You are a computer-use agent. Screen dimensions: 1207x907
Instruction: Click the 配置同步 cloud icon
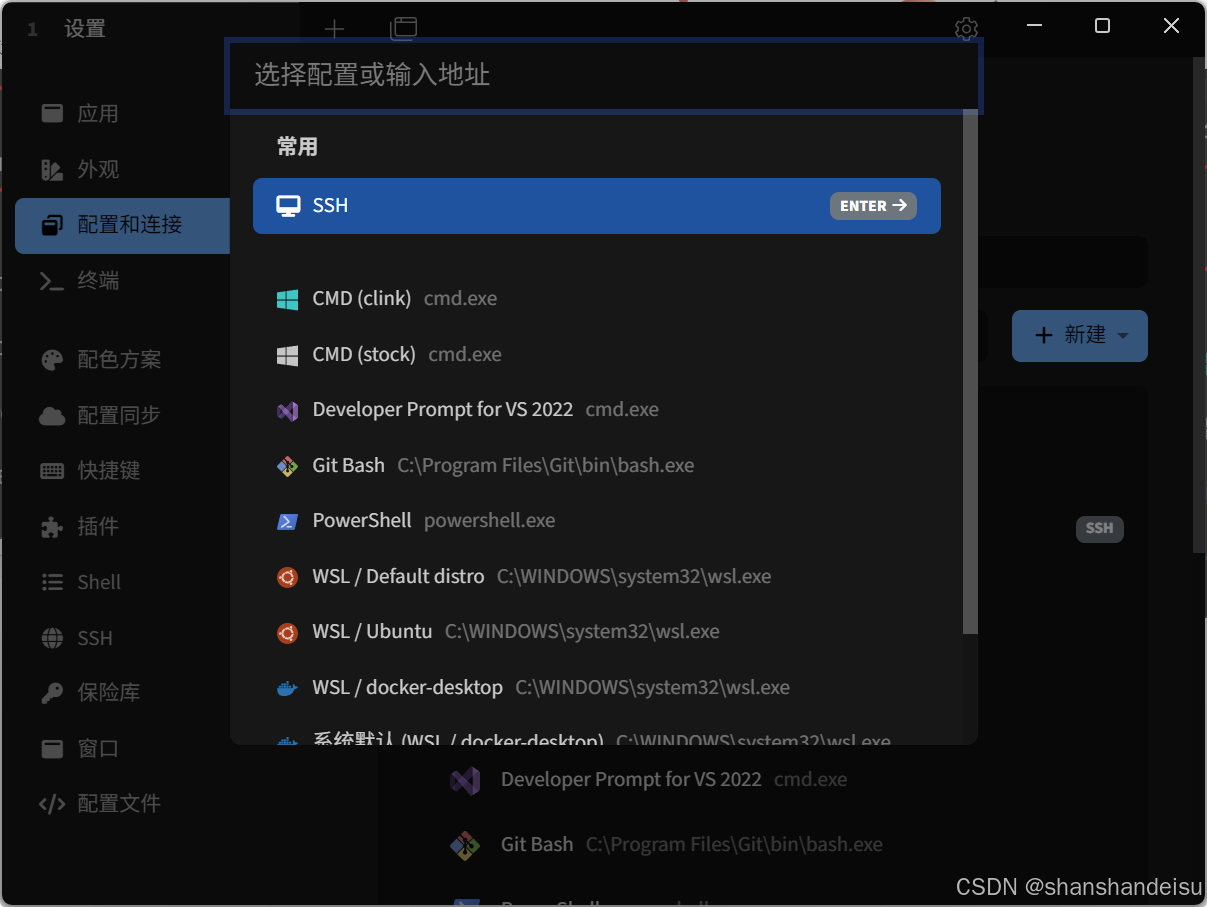52,415
